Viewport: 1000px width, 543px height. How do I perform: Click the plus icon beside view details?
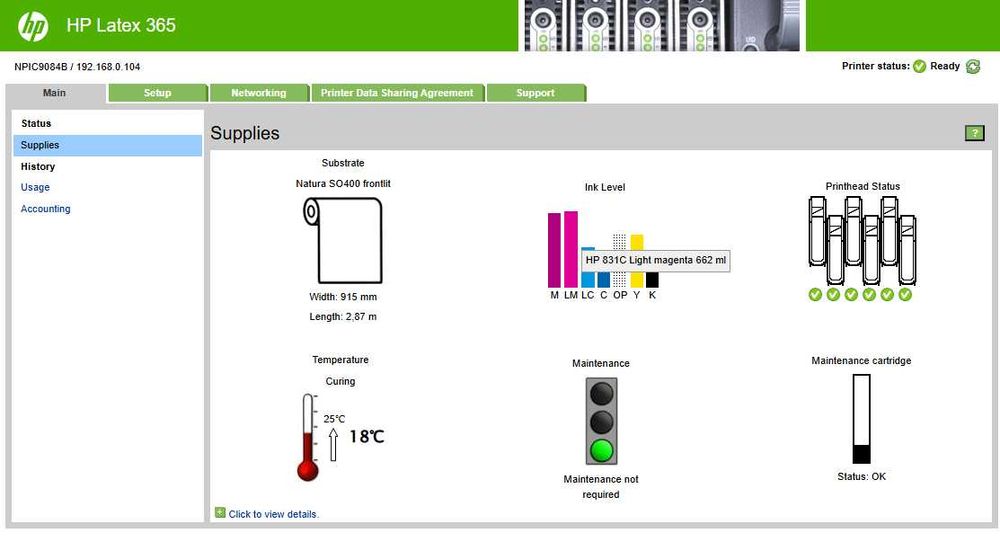click(220, 512)
